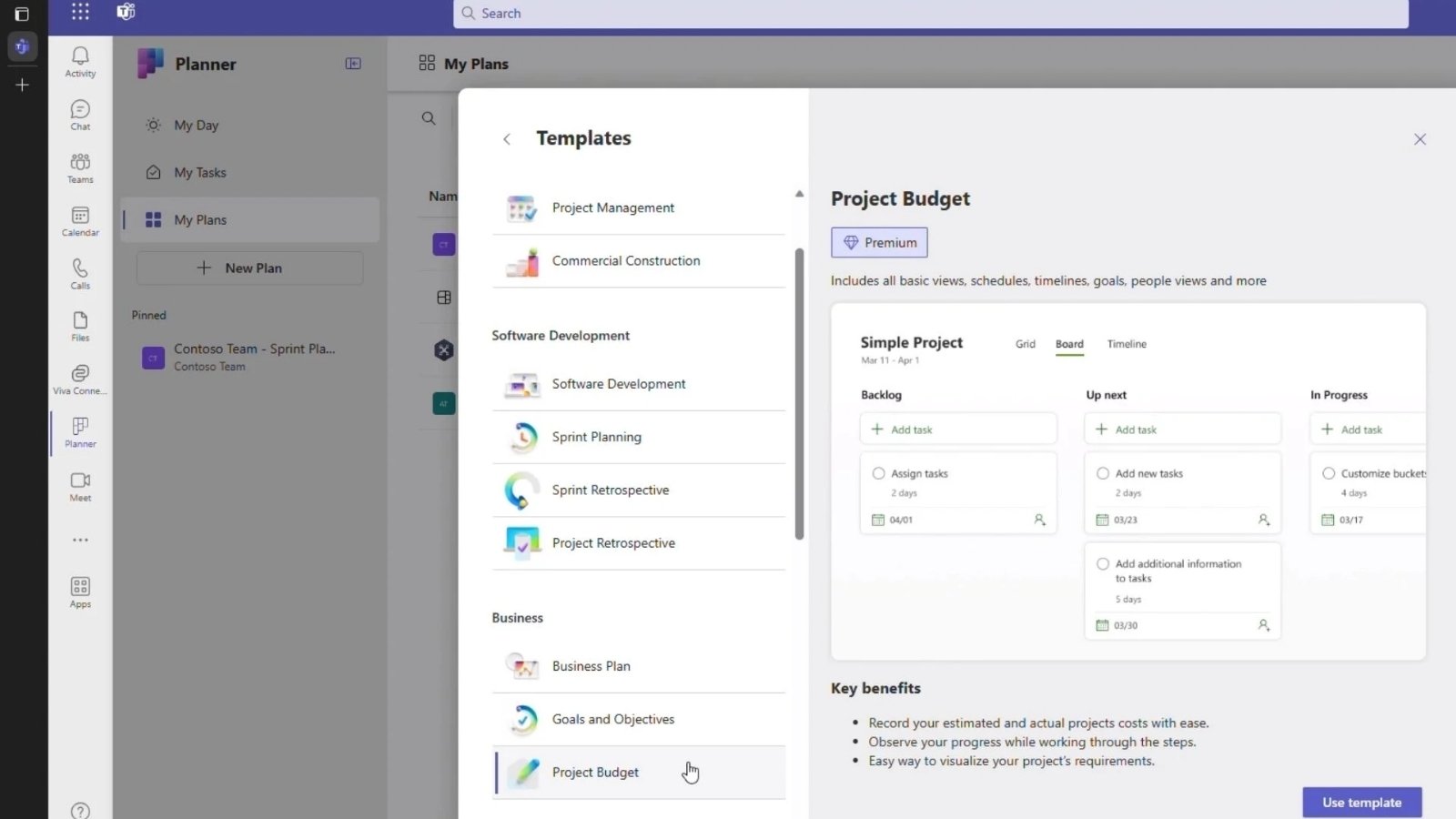
Task: Select the Project Management template
Action: tap(639, 208)
